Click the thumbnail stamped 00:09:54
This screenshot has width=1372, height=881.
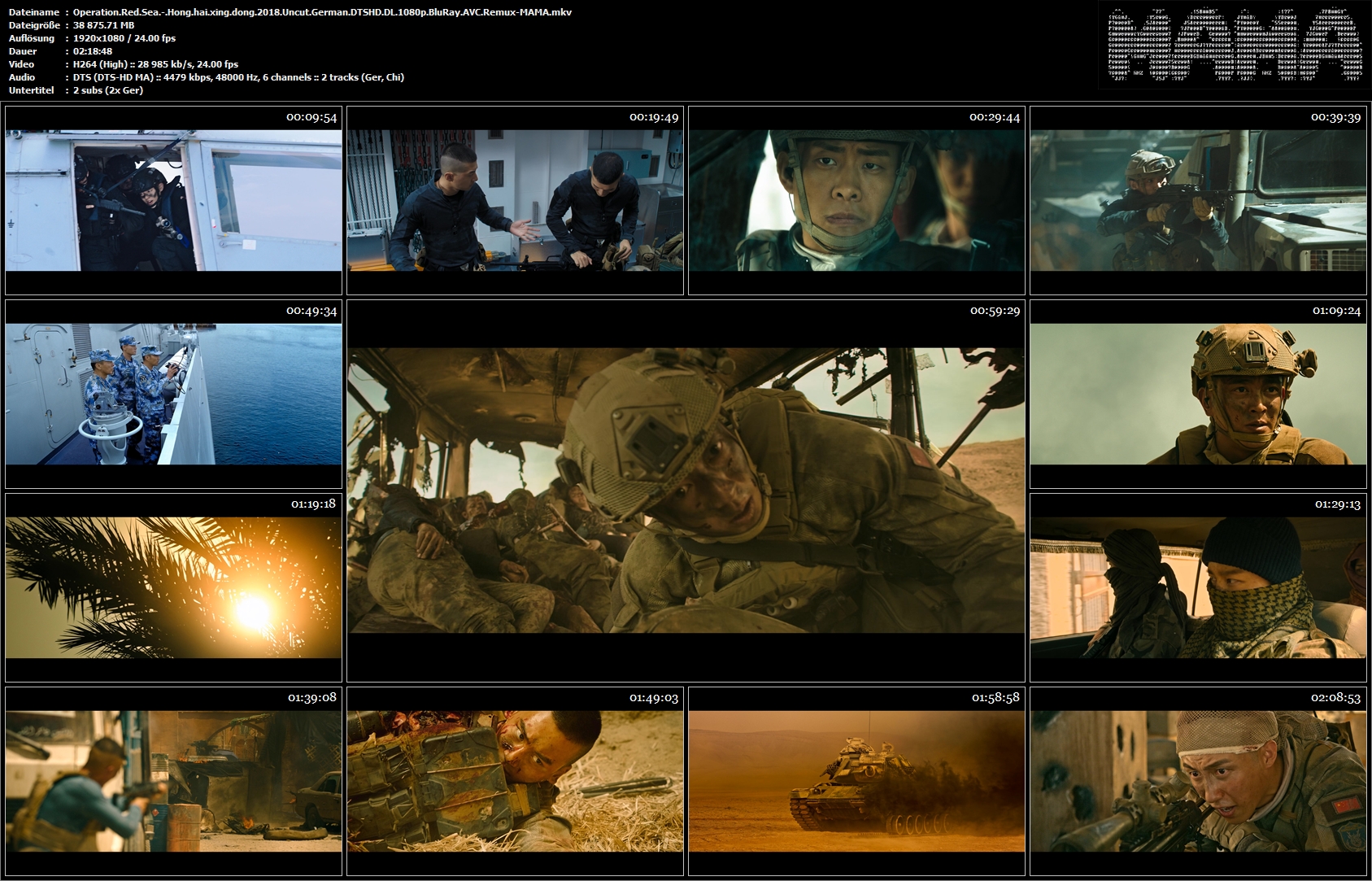click(x=173, y=200)
